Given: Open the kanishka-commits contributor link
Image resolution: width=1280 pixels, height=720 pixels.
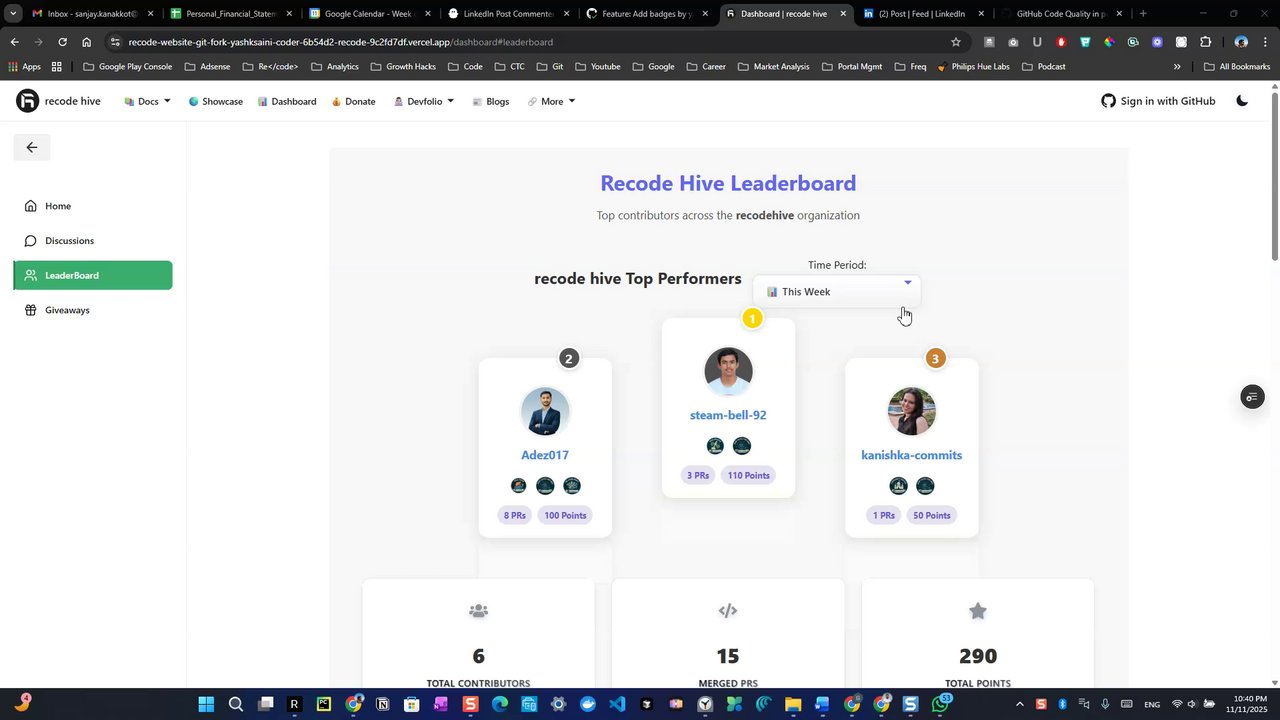Looking at the screenshot, I should pyautogui.click(x=912, y=455).
